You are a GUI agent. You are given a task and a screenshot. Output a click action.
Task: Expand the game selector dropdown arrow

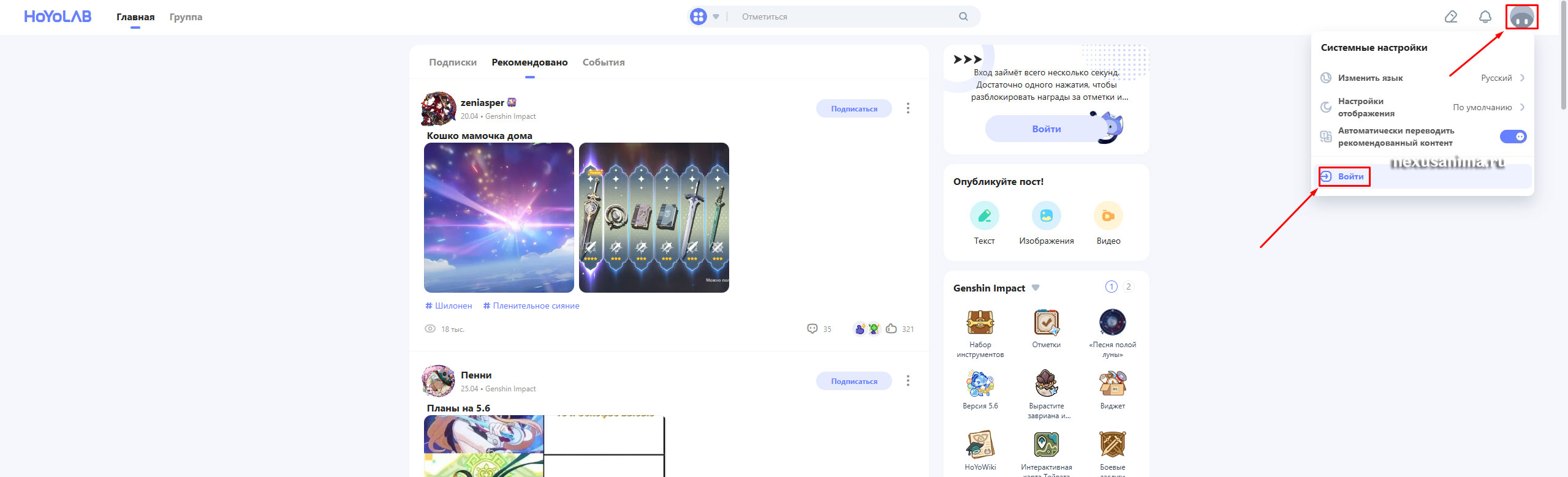pyautogui.click(x=716, y=17)
